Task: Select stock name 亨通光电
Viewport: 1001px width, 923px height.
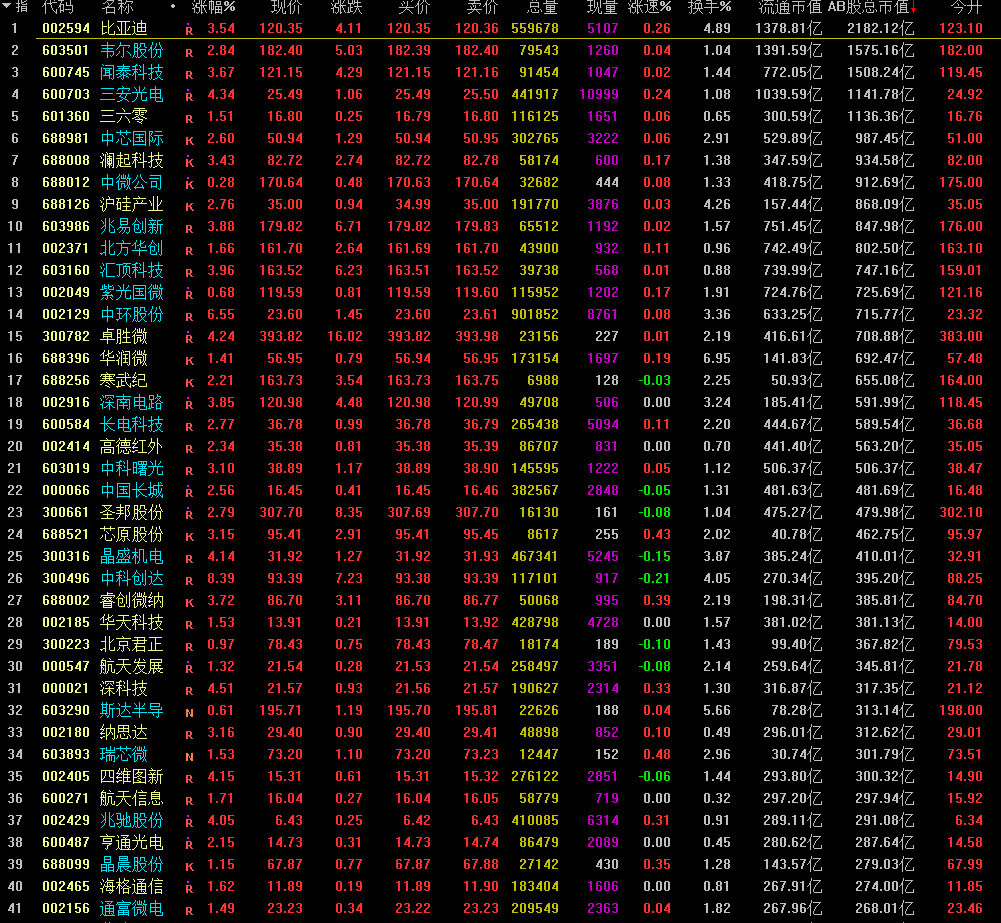Action: (x=132, y=842)
